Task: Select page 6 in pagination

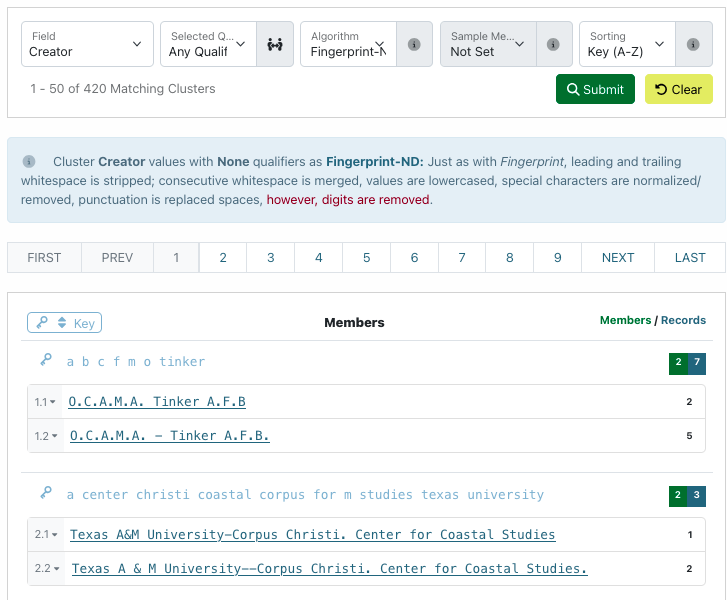Action: click(415, 257)
